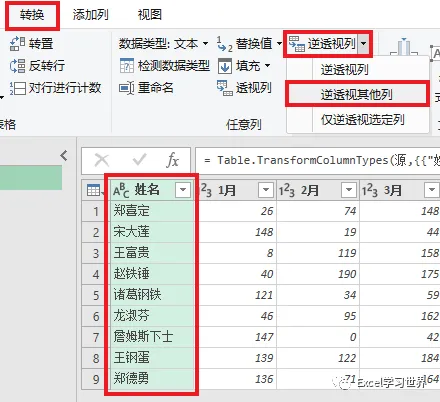440x402 pixels.
Task: Switch to the 视图 tab
Action: (x=150, y=15)
